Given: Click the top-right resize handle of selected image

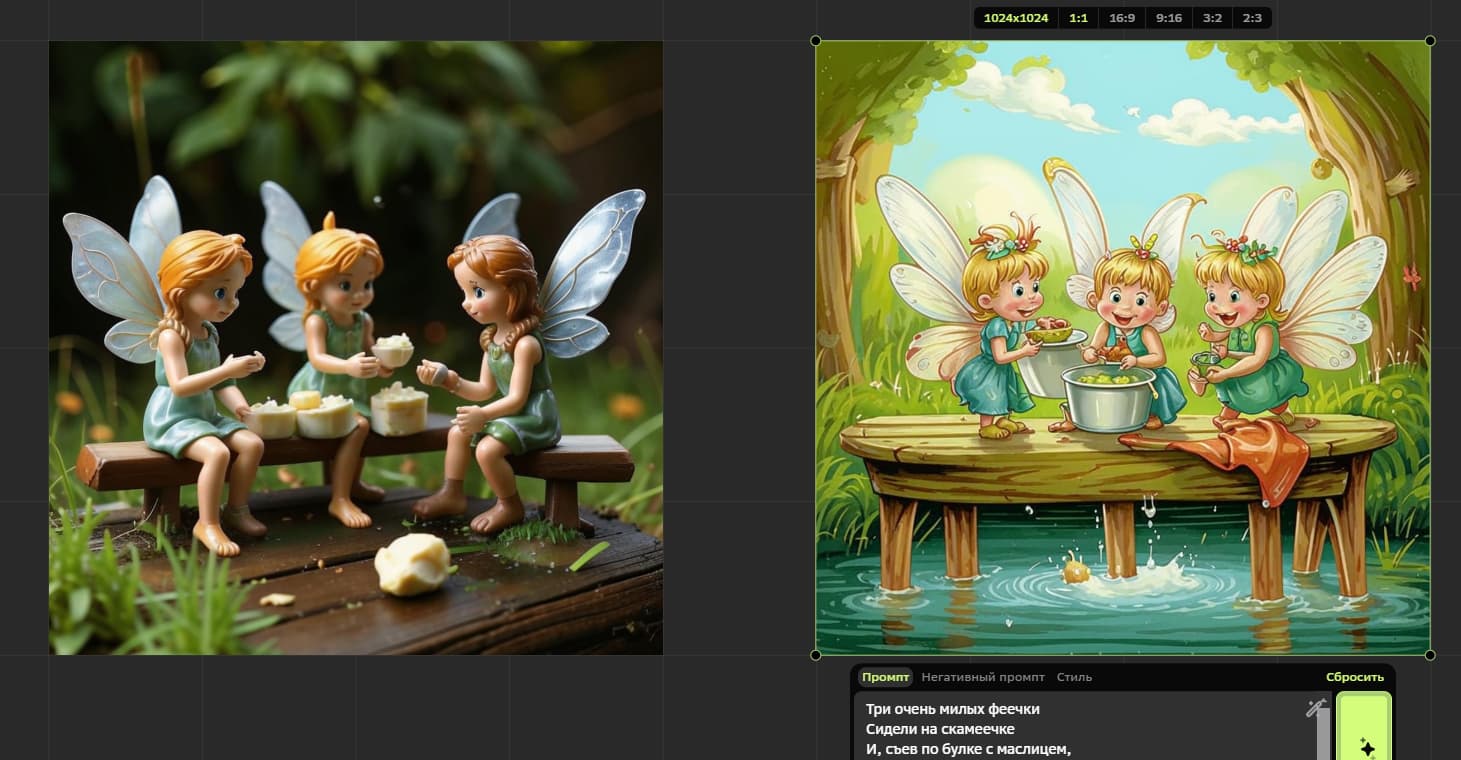Looking at the screenshot, I should click(1429, 41).
